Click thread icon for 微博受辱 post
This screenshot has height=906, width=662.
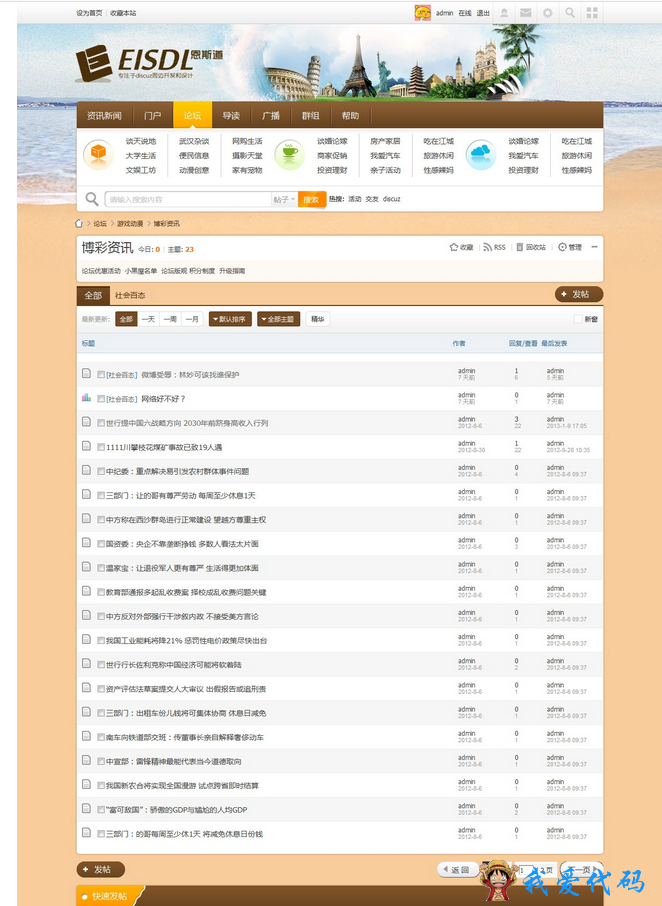pyautogui.click(x=86, y=373)
